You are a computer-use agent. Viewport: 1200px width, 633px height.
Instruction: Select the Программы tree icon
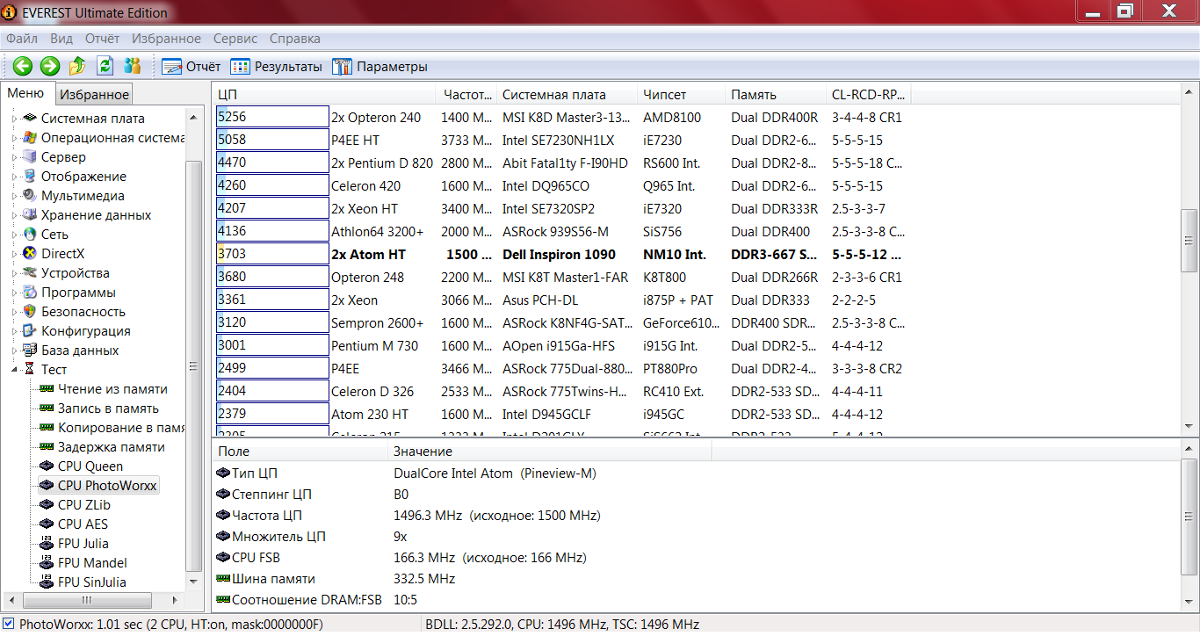[x=30, y=292]
